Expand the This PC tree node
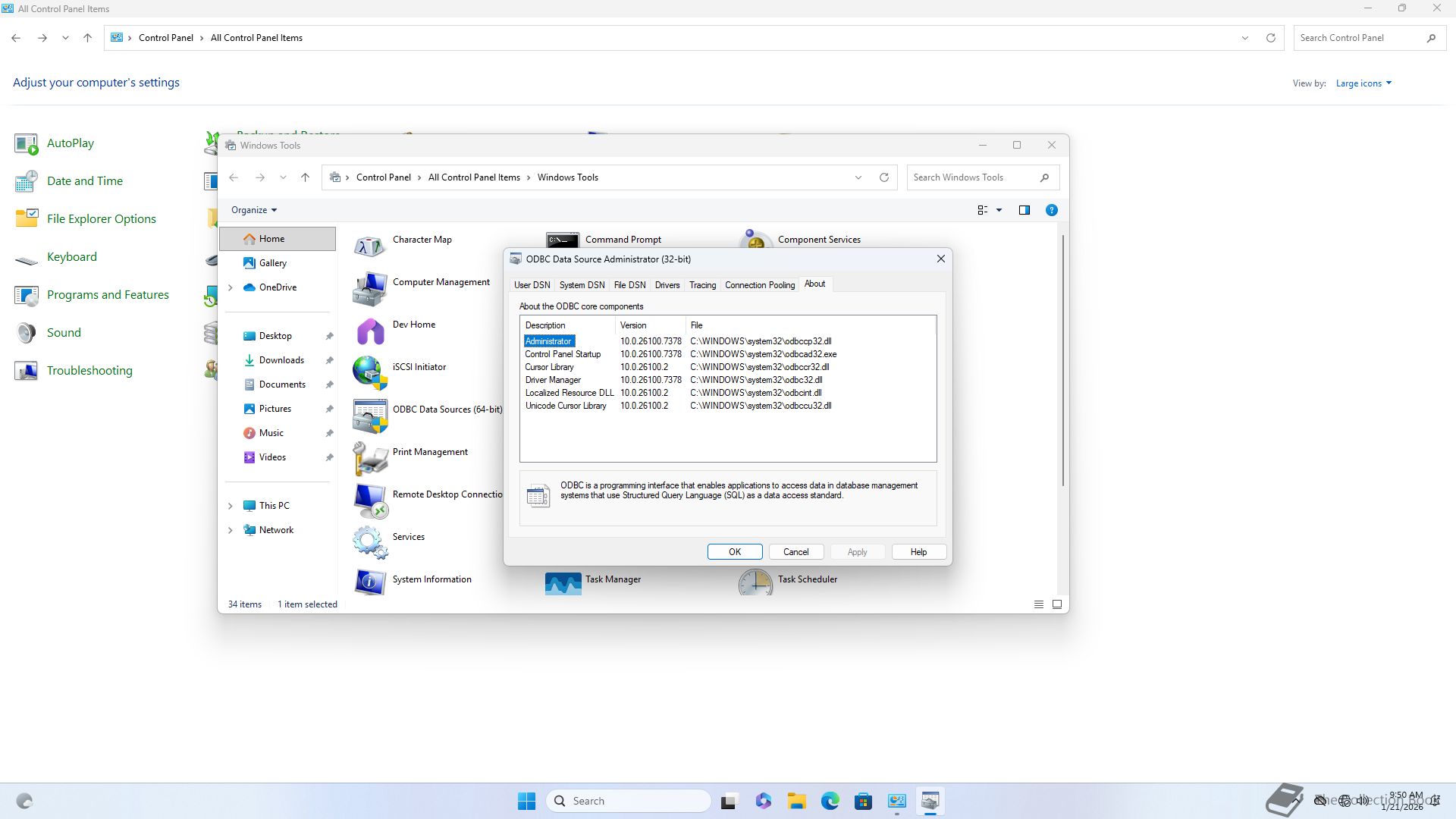This screenshot has width=1456, height=819. point(231,506)
